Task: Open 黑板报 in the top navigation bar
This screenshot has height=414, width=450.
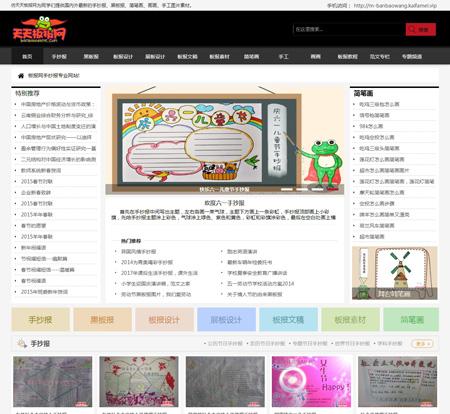Action: [91, 56]
